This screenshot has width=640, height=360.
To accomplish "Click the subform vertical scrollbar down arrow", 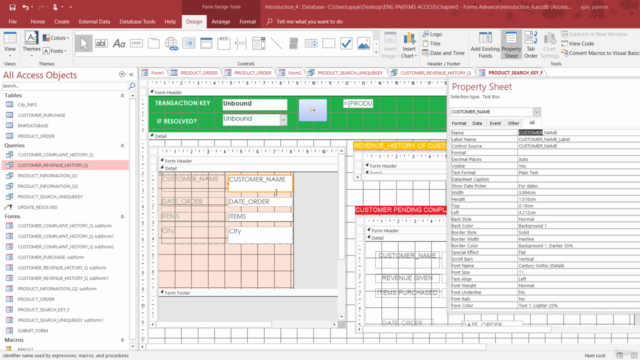I will pyautogui.click(x=341, y=316).
